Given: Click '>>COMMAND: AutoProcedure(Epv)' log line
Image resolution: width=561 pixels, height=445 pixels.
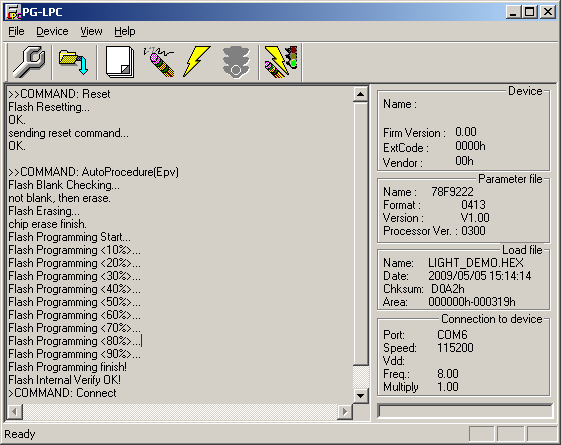Looking at the screenshot, I should (93, 172).
